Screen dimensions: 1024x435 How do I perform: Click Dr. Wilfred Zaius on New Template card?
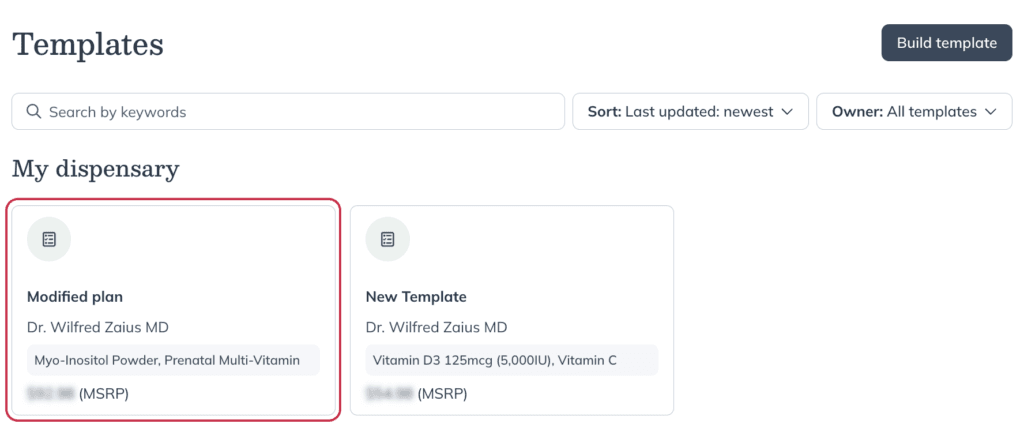click(x=436, y=327)
